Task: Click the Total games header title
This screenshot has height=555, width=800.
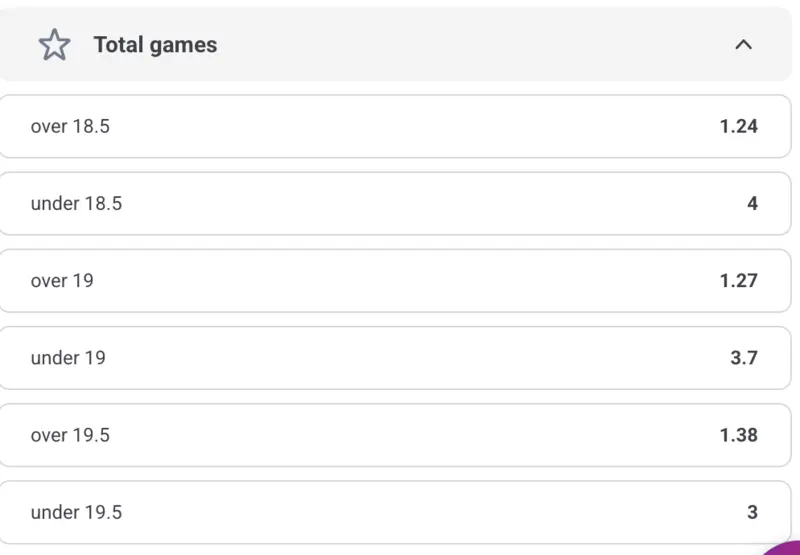Action: coord(155,45)
